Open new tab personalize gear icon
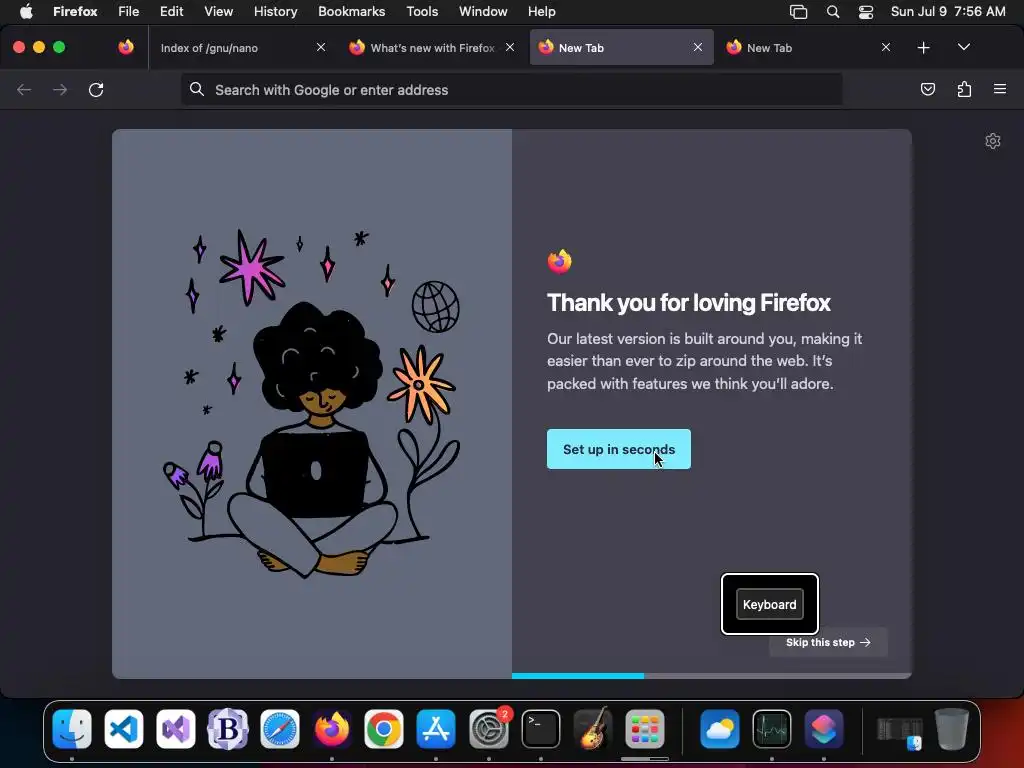1024x768 pixels. [x=993, y=141]
